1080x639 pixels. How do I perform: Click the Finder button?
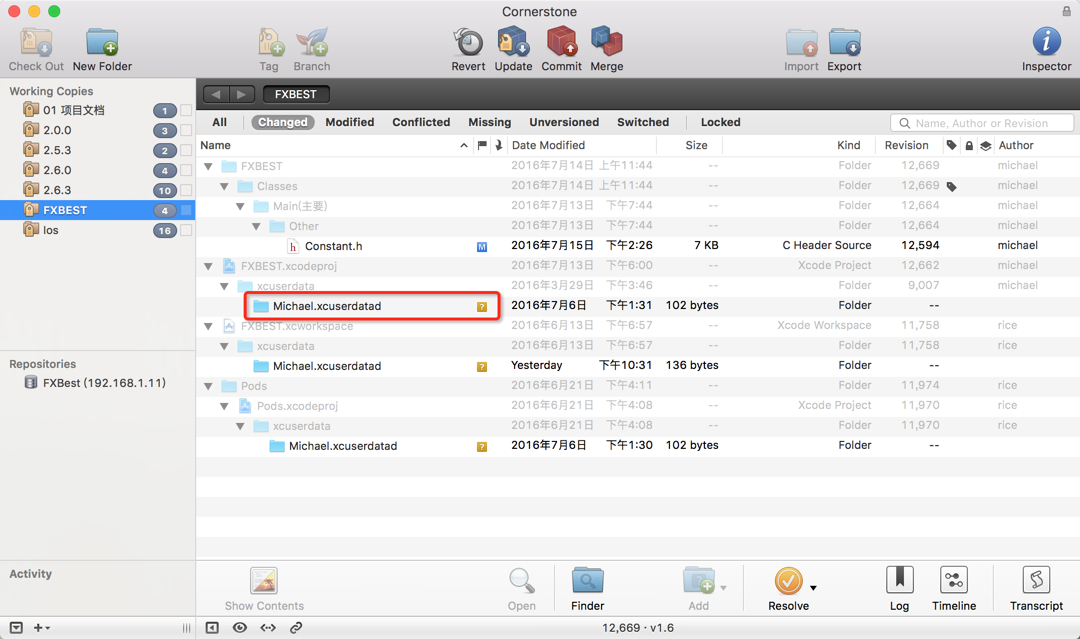588,589
